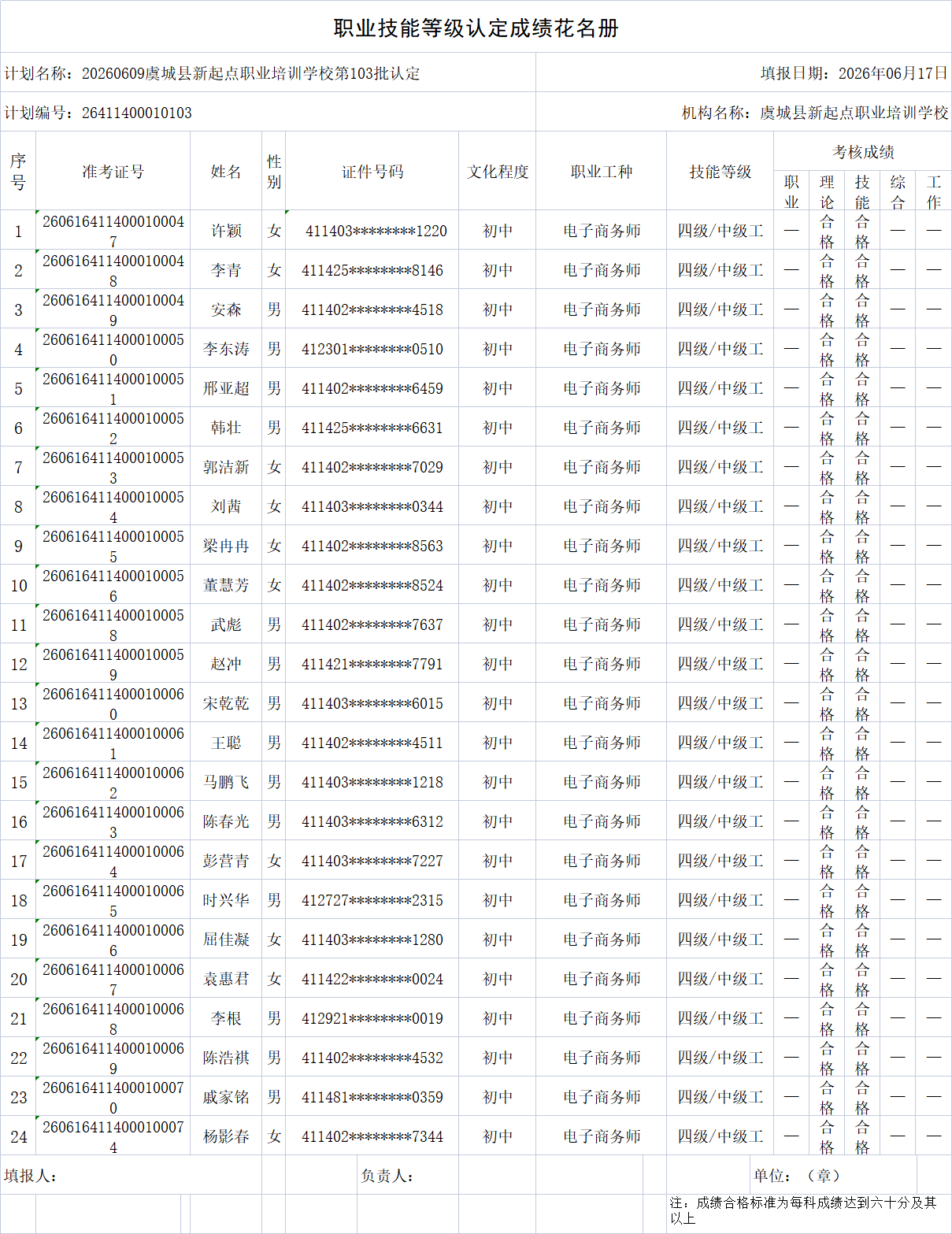Viewport: 952px width, 1234px height.
Task: Select the name cell 郭洁新
Action: [226, 467]
